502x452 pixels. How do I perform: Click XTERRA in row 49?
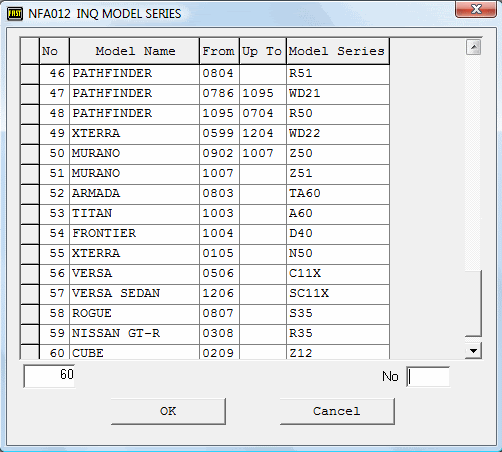click(96, 133)
